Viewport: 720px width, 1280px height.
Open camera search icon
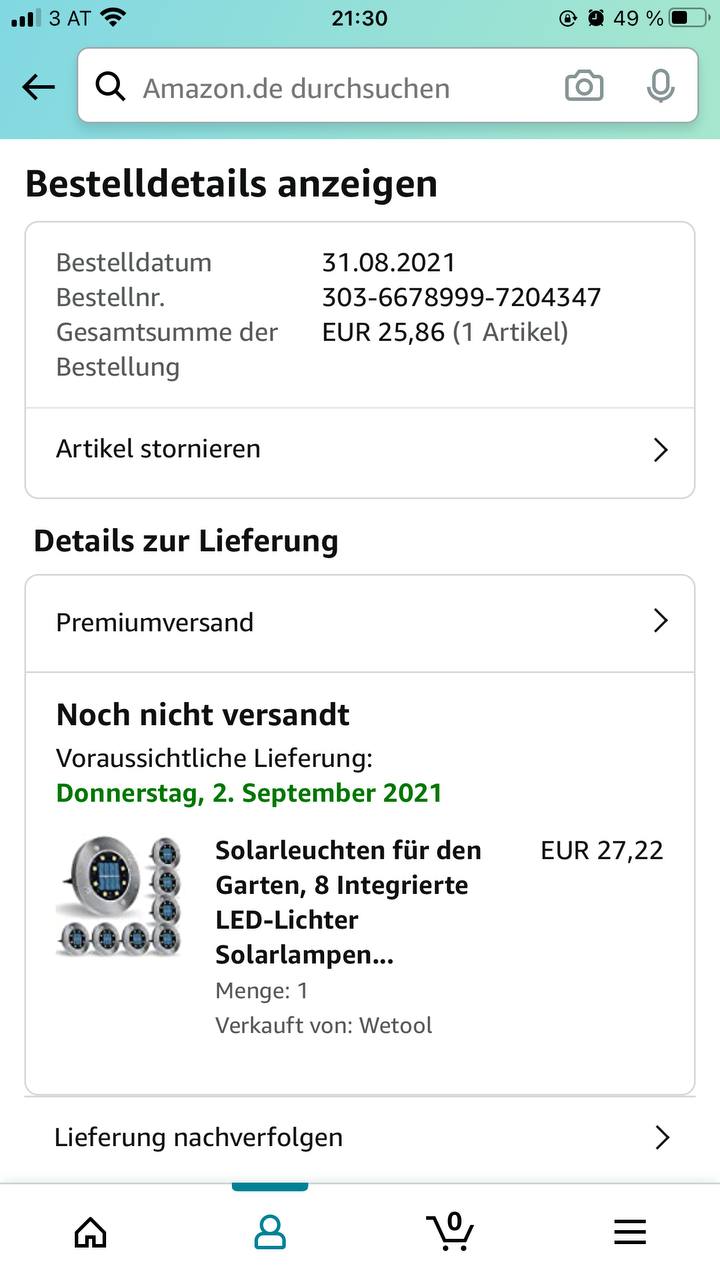[584, 87]
